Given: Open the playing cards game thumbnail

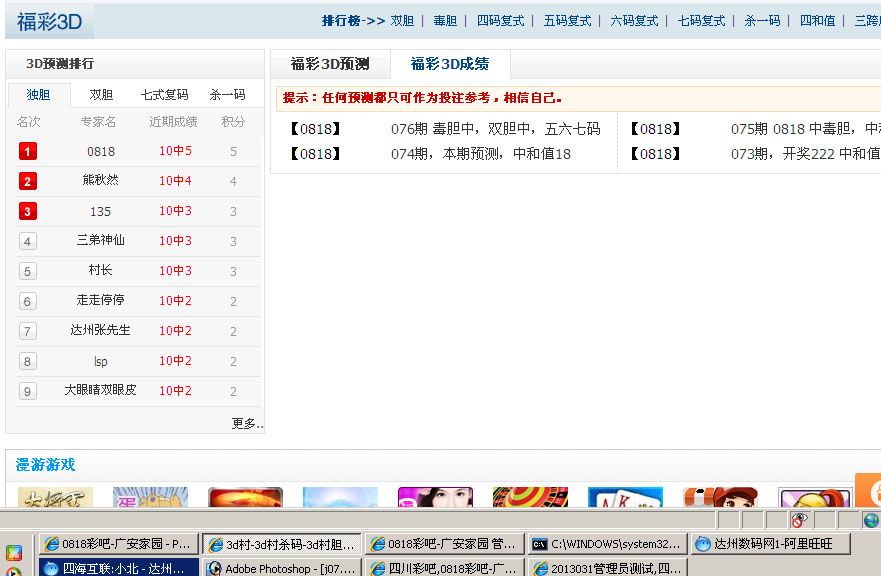Looking at the screenshot, I should click(x=625, y=497).
